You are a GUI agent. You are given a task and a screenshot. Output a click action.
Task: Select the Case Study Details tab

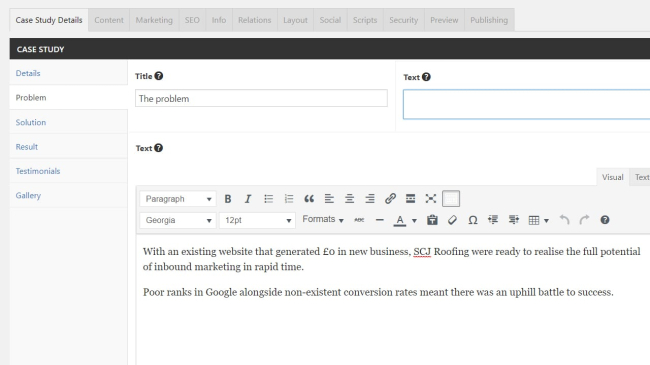tap(49, 20)
